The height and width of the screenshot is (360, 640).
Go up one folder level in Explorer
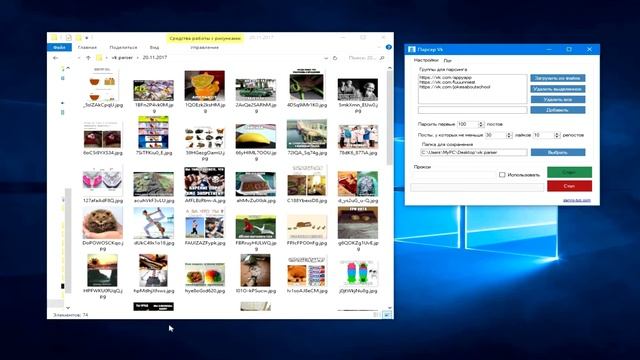(x=88, y=58)
